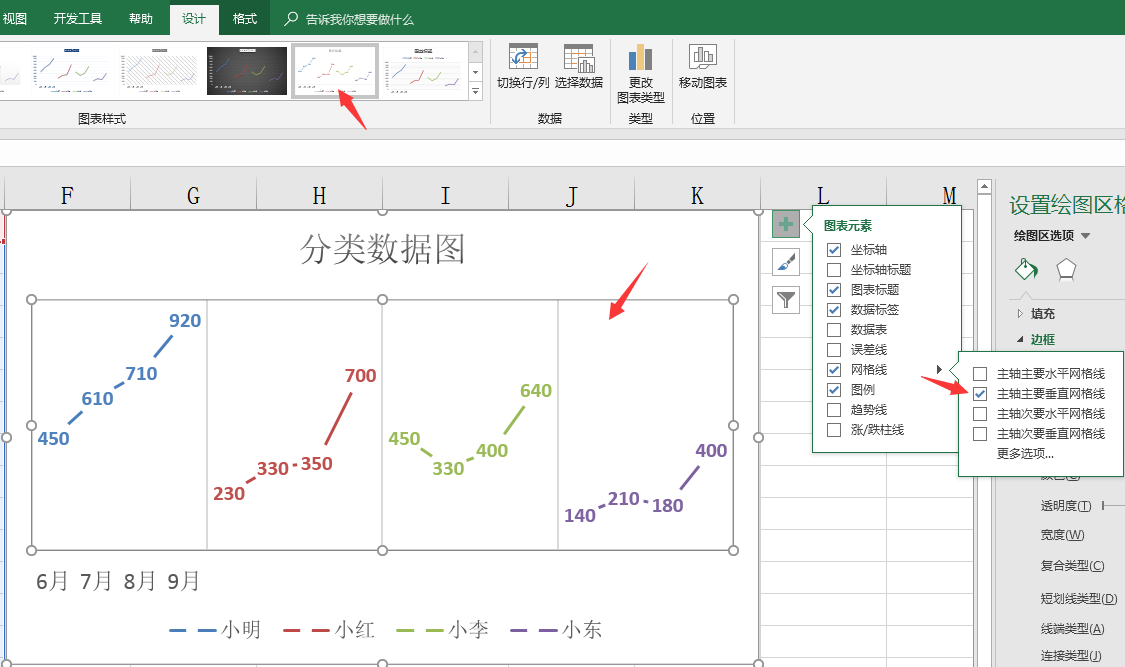Collapse the 边框 section
The width and height of the screenshot is (1125, 667).
click(x=1020, y=339)
